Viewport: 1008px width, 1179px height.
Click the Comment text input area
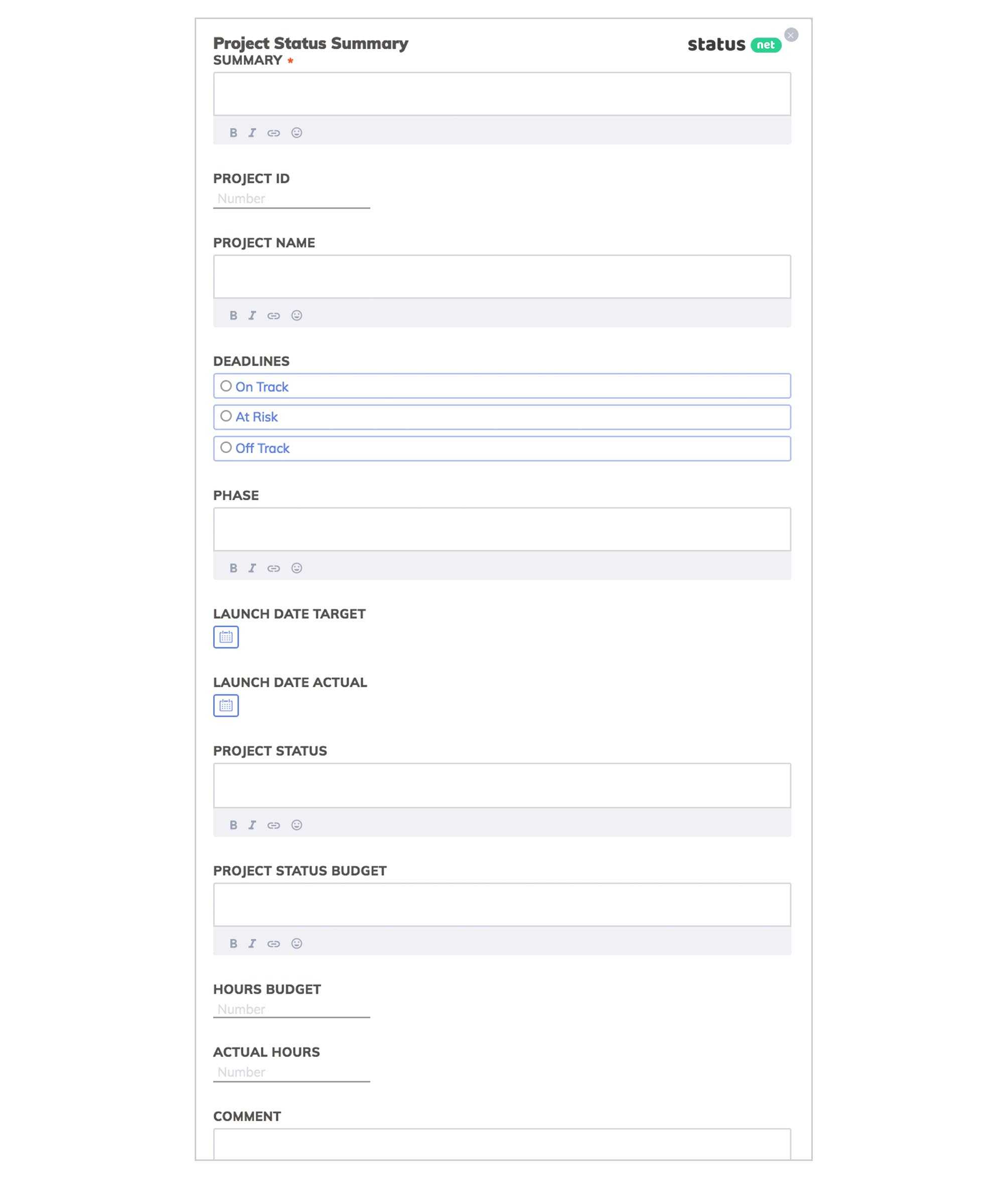point(502,1145)
